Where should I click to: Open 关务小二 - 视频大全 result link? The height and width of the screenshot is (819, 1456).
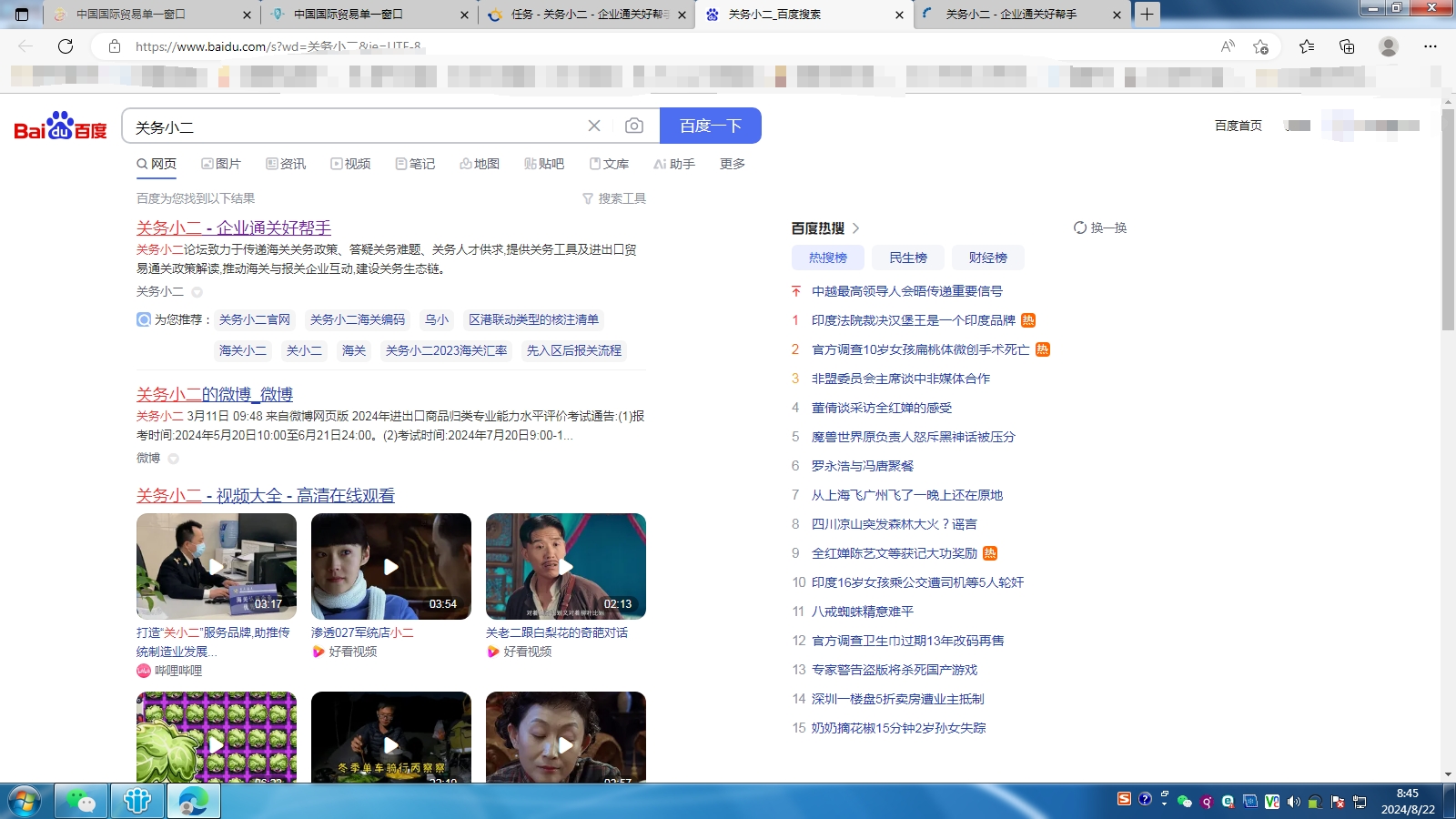(266, 495)
